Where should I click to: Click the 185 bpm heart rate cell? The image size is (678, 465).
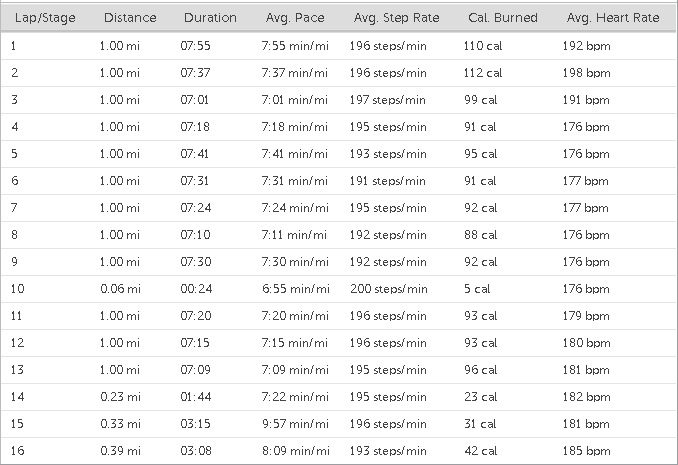tap(587, 451)
